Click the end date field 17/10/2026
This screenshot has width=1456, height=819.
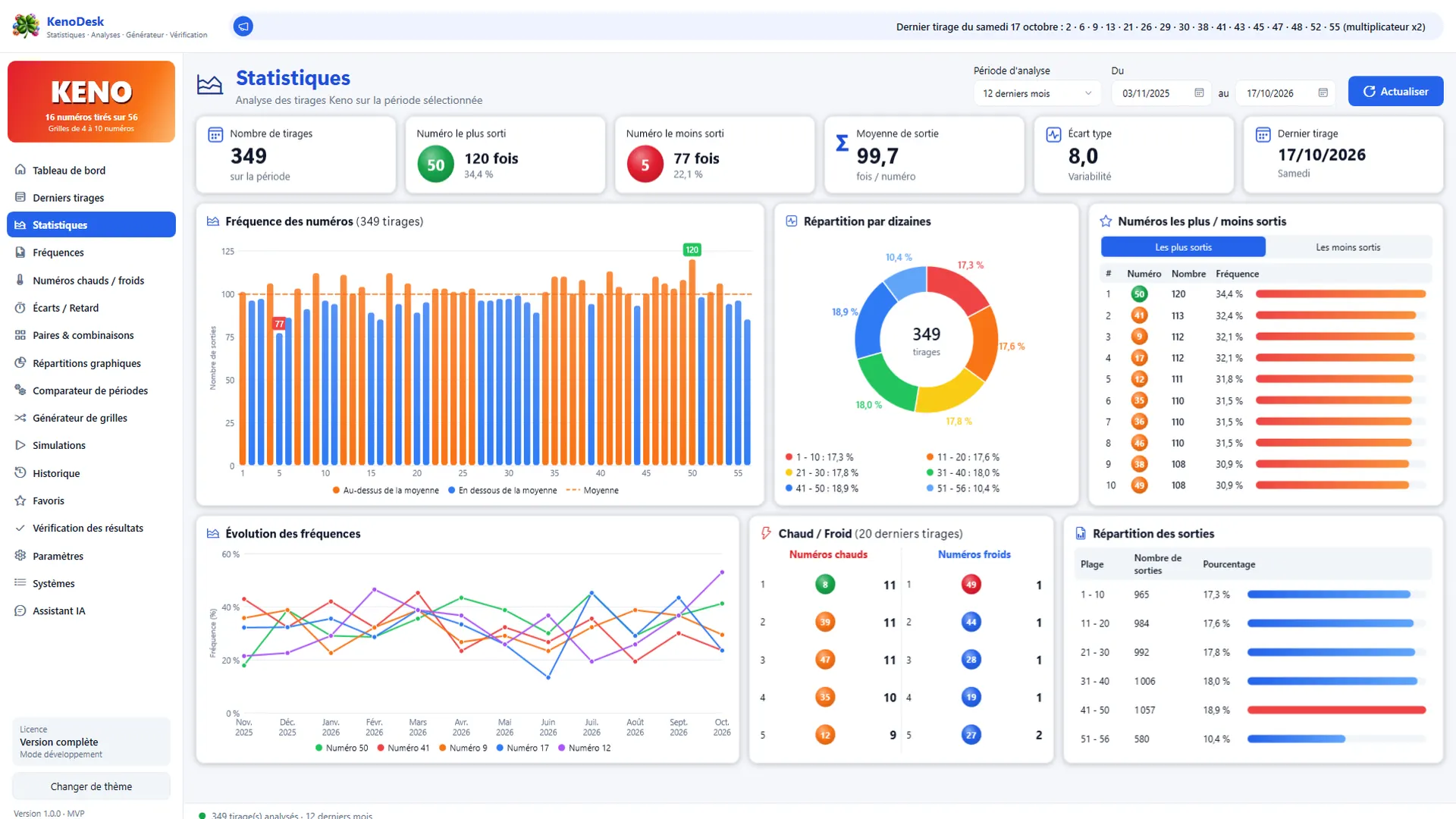click(x=1285, y=93)
